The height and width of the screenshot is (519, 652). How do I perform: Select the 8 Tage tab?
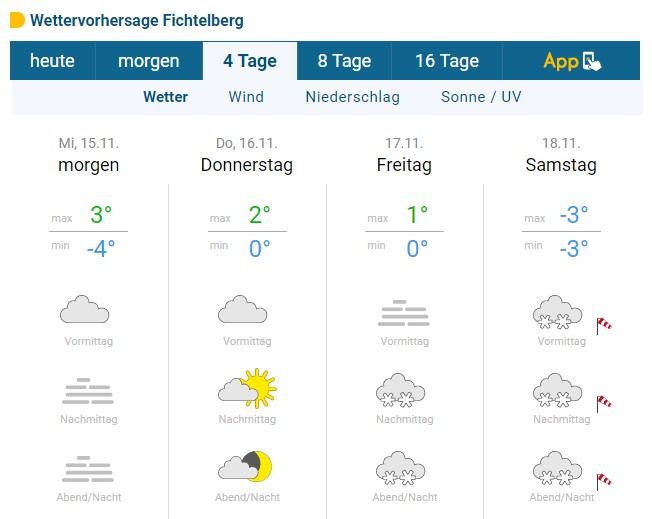click(x=344, y=61)
